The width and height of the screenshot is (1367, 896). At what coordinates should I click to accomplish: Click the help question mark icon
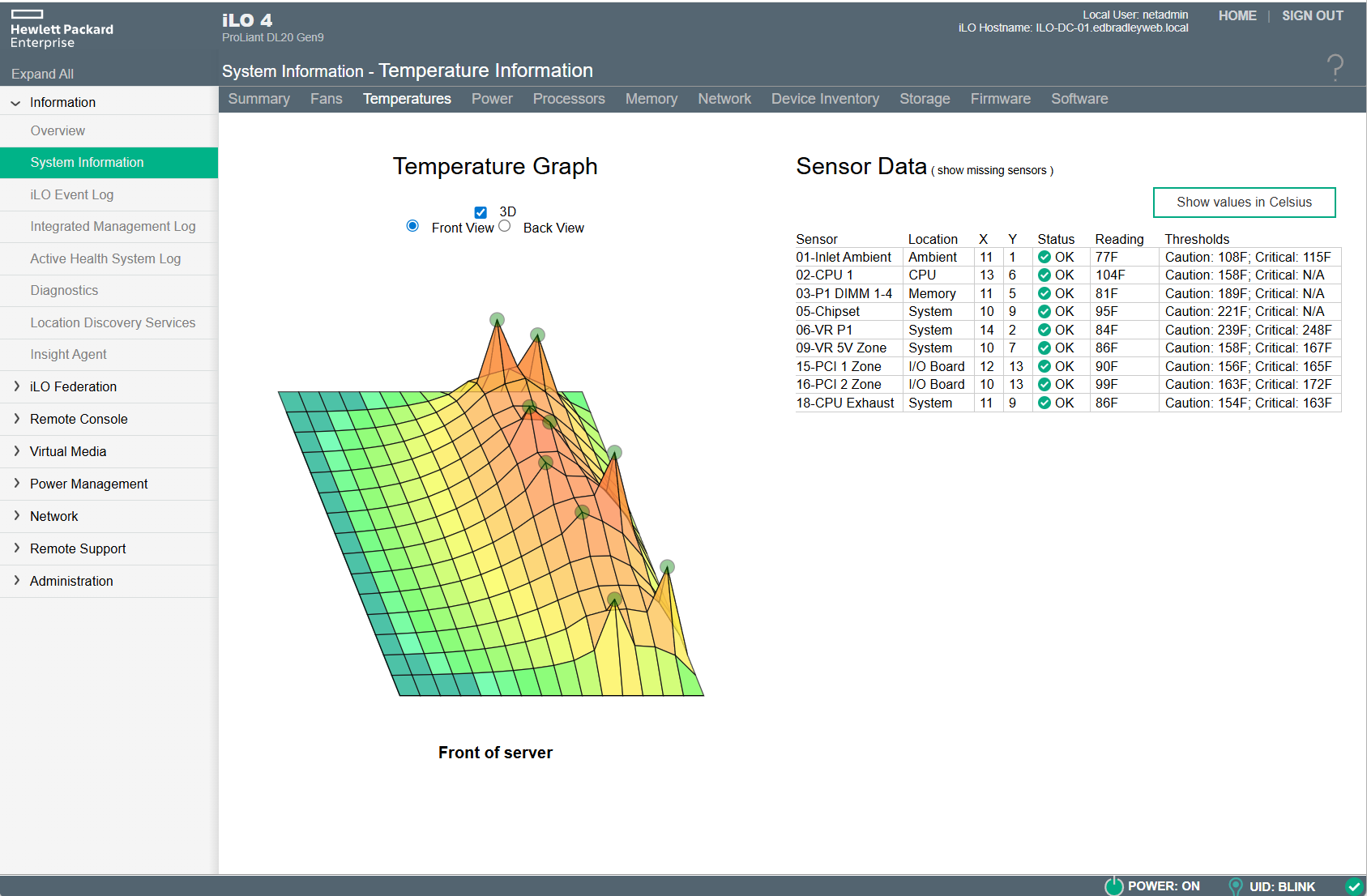tap(1335, 67)
